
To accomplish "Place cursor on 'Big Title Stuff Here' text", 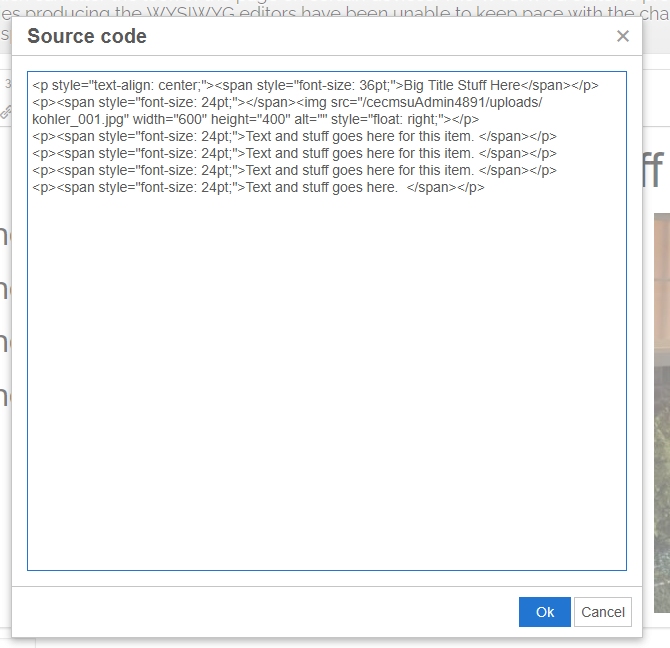I will (462, 86).
